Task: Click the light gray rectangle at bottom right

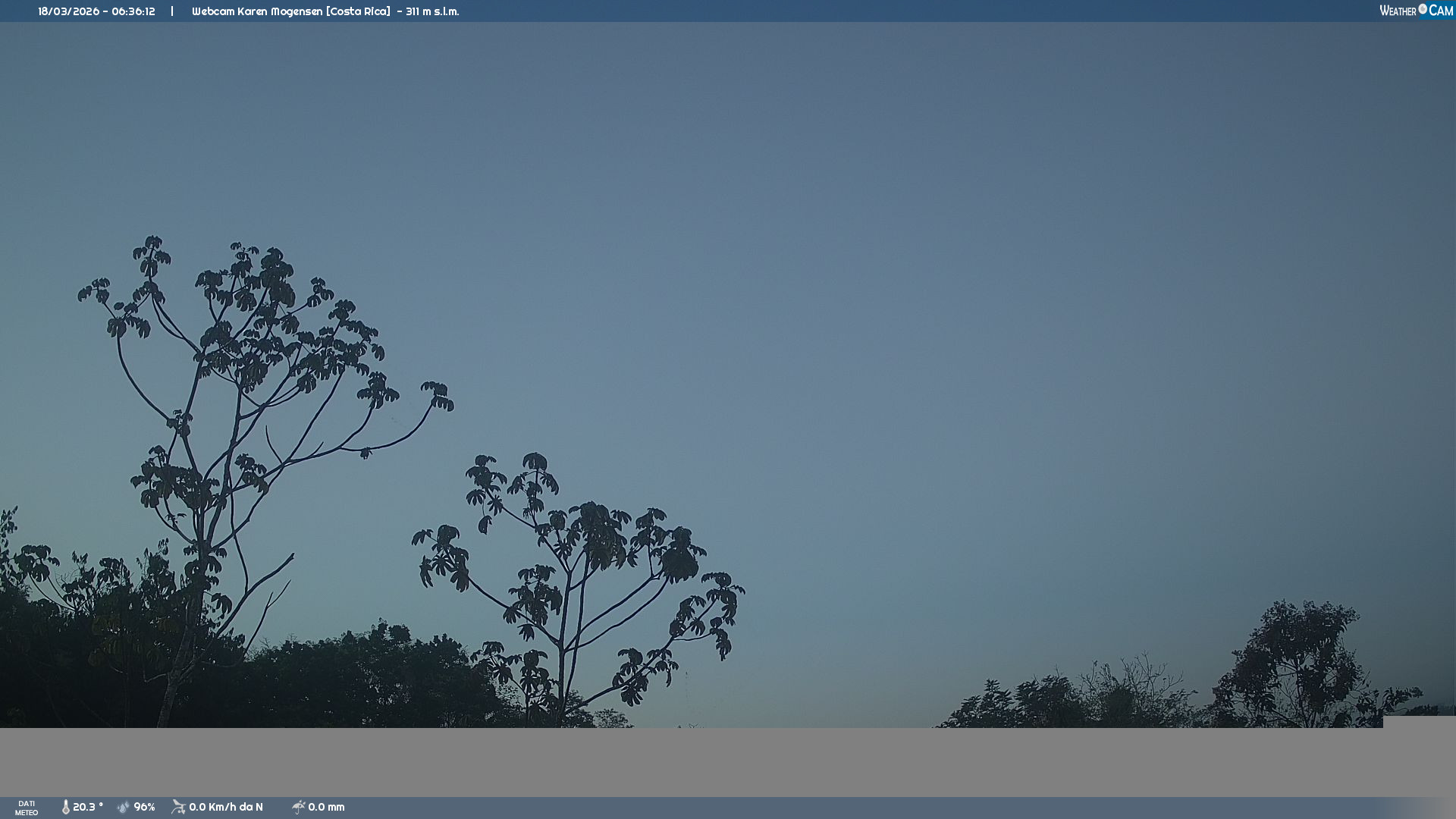Action: [1419, 722]
